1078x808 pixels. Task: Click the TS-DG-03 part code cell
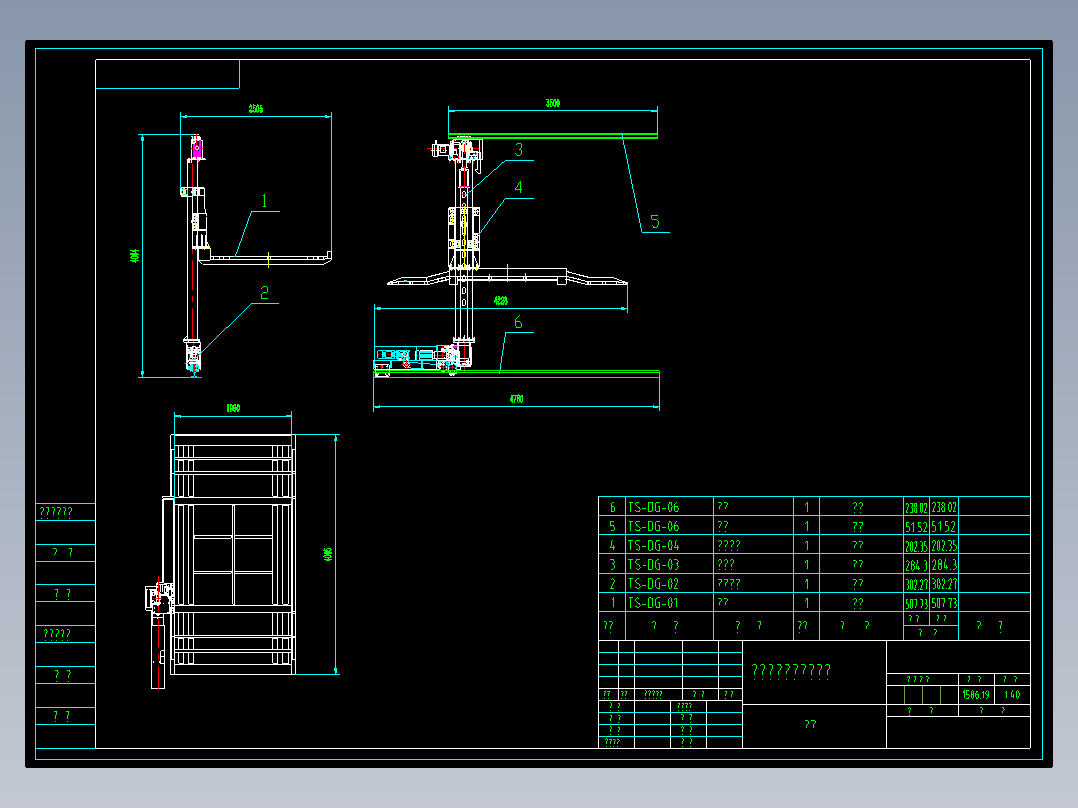coord(653,565)
